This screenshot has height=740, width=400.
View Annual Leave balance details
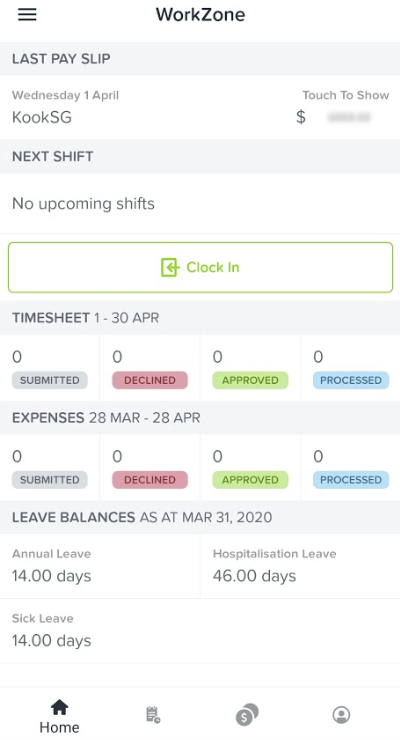(x=100, y=566)
